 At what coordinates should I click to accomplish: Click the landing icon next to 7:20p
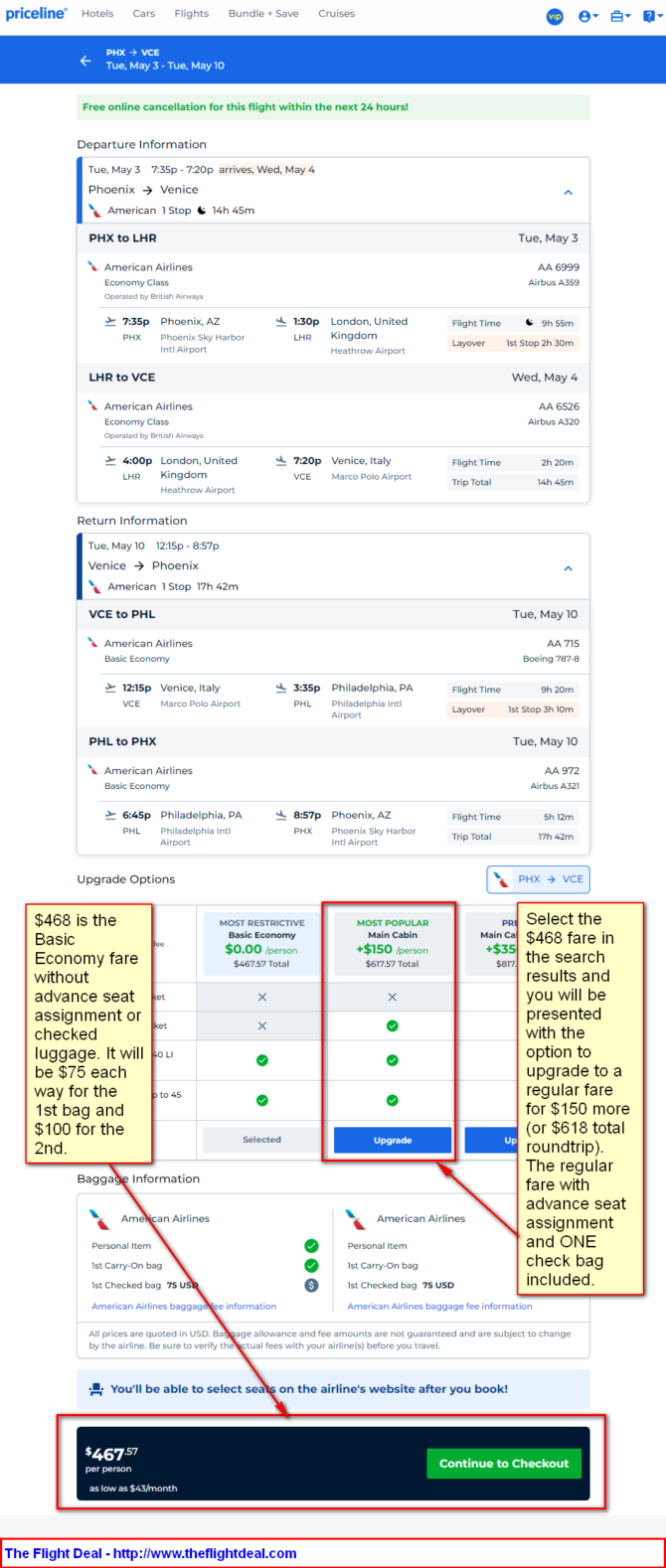pos(281,461)
